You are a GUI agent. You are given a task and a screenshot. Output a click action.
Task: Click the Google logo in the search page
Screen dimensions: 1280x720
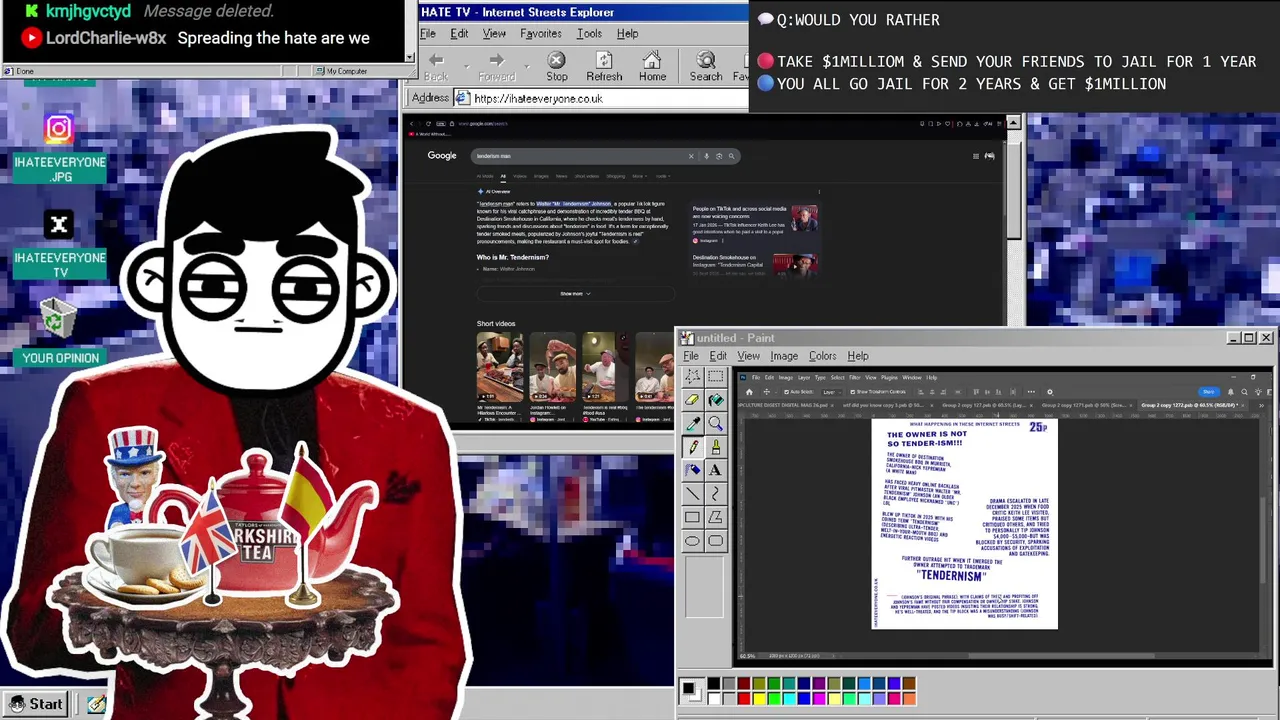click(x=442, y=156)
